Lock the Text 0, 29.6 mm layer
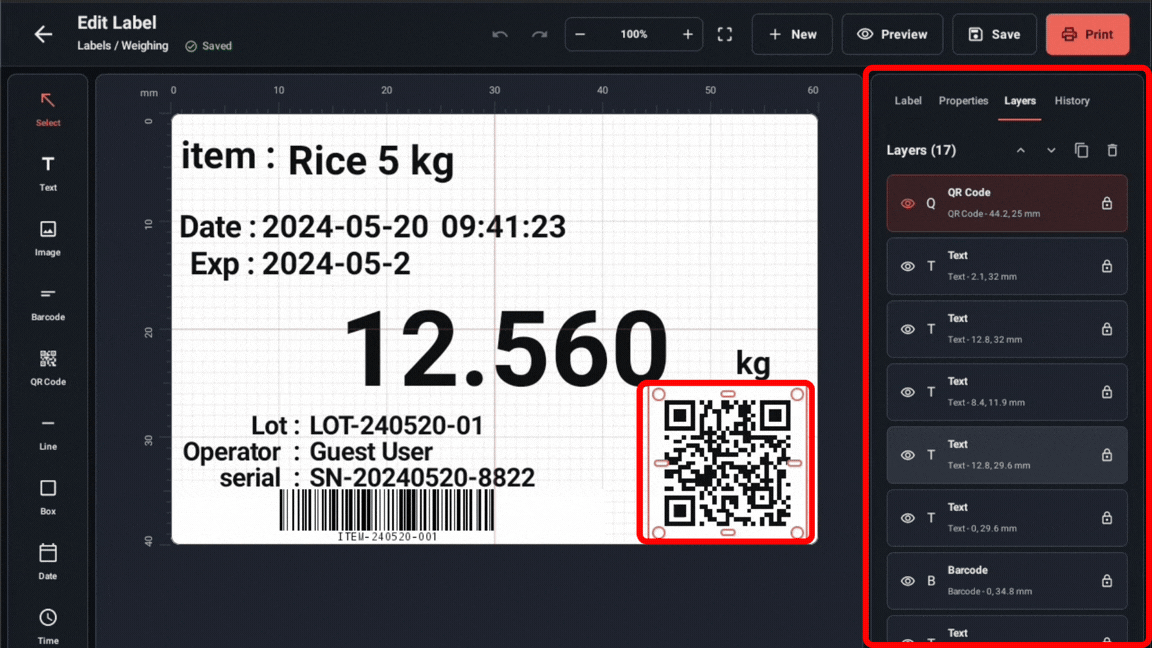 (1106, 518)
